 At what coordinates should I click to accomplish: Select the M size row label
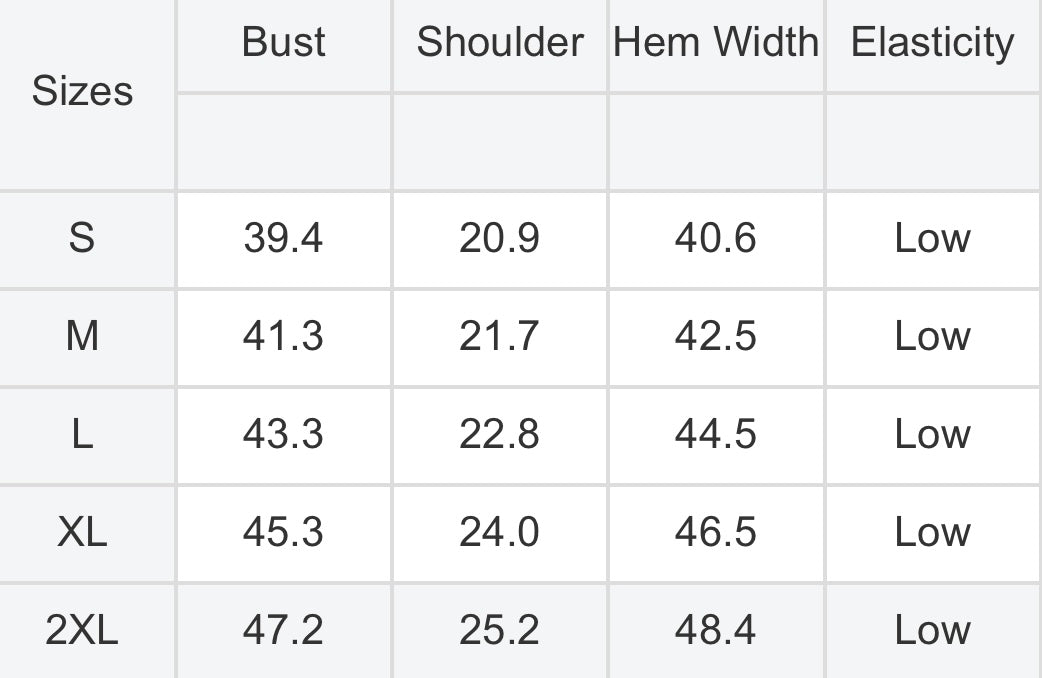pyautogui.click(x=82, y=336)
